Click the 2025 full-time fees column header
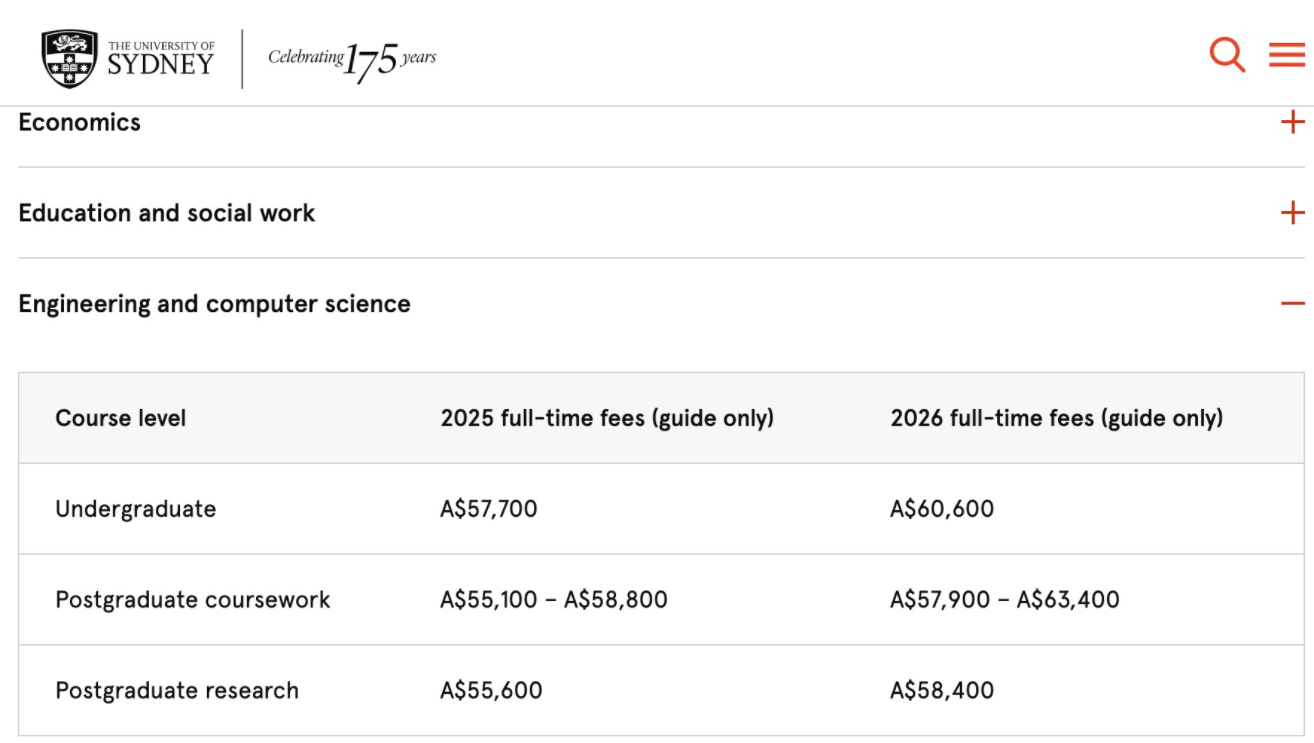This screenshot has width=1314, height=743. [607, 418]
